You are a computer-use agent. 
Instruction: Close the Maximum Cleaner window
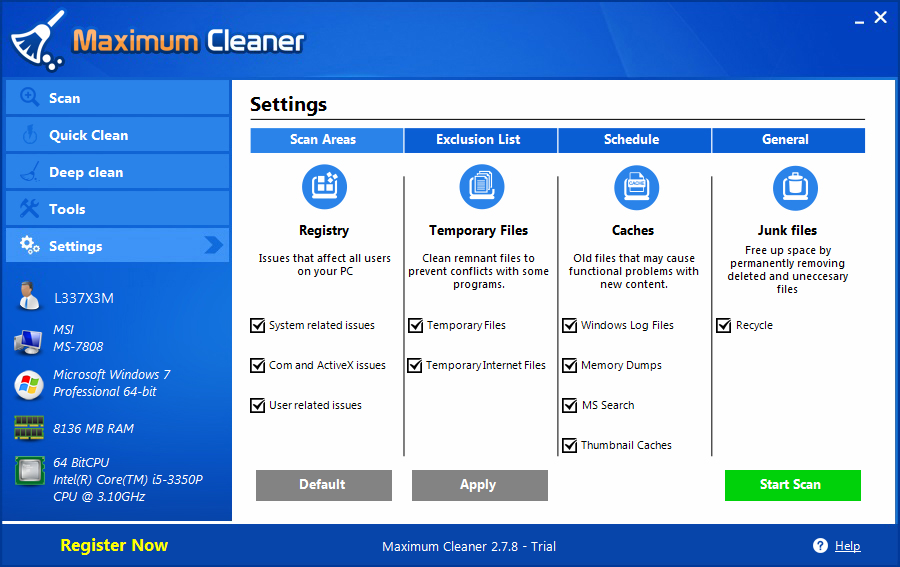880,17
